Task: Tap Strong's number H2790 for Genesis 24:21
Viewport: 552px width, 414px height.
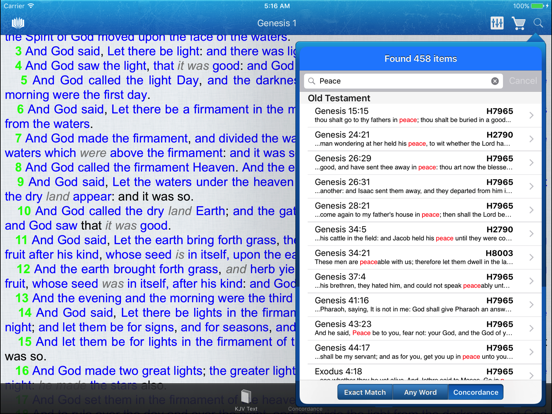Action: point(500,135)
